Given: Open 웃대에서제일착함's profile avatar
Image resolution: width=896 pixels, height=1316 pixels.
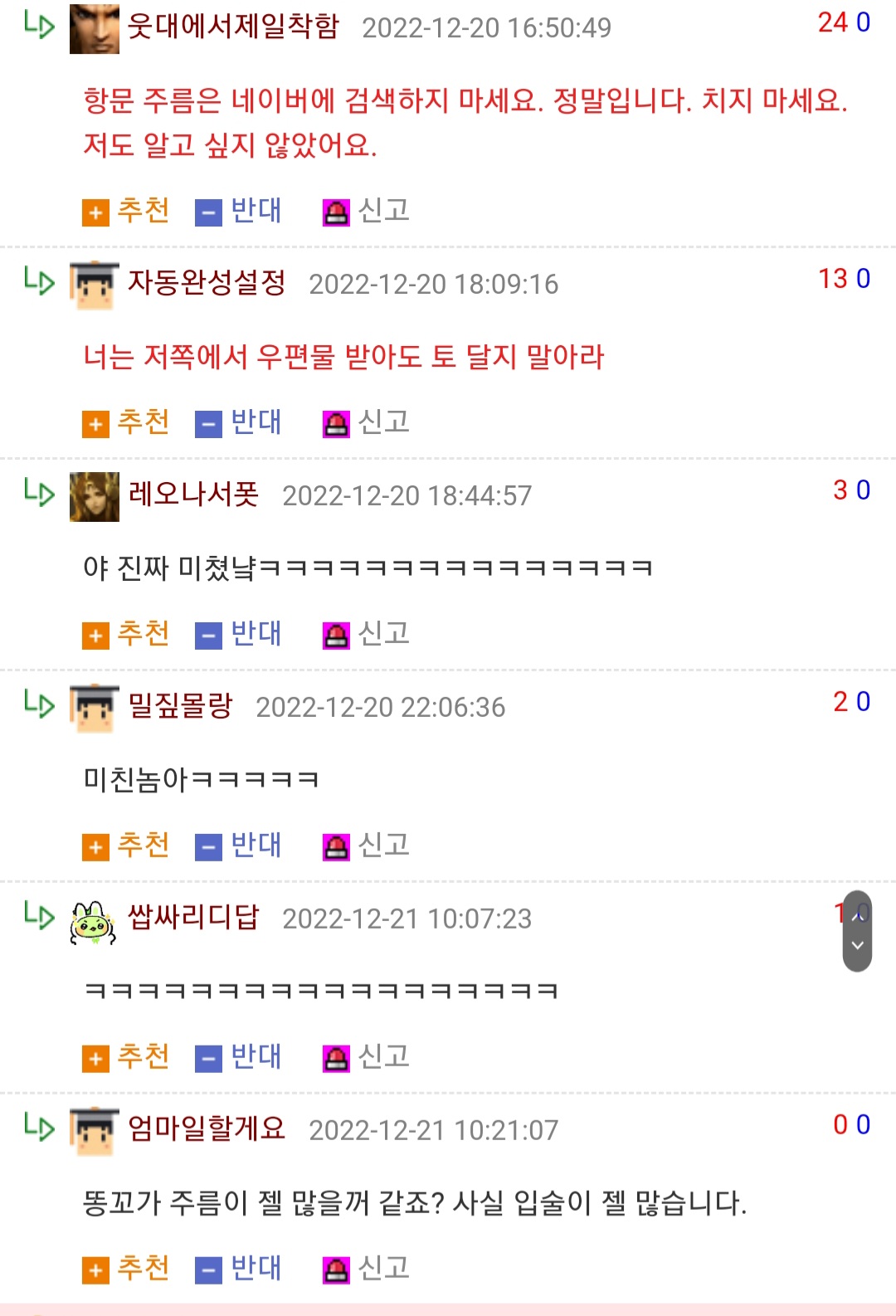Looking at the screenshot, I should click(95, 28).
